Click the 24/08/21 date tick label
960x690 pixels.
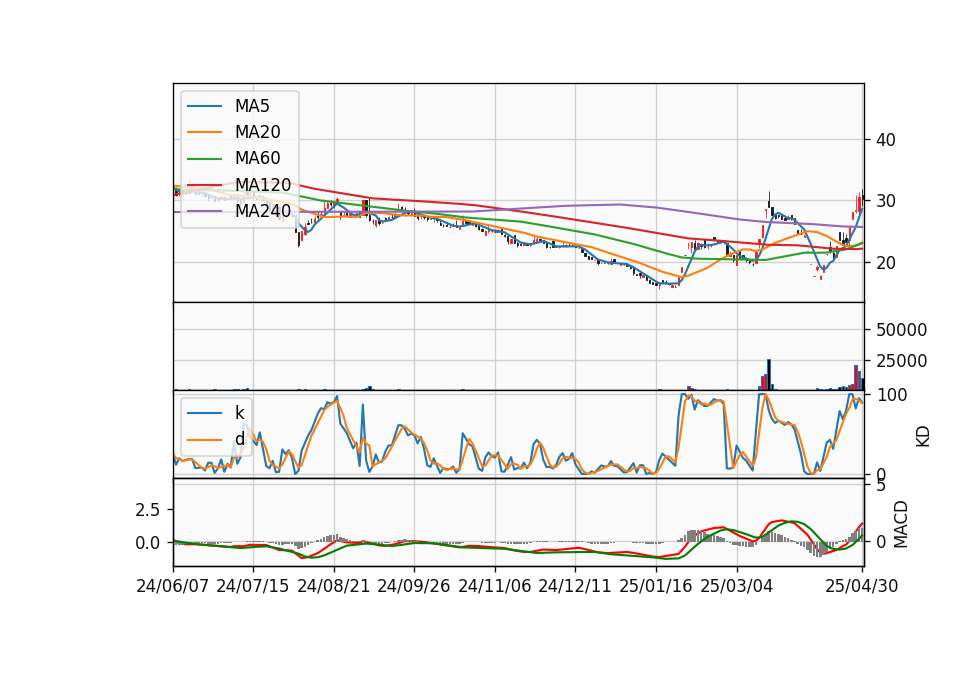pos(334,586)
